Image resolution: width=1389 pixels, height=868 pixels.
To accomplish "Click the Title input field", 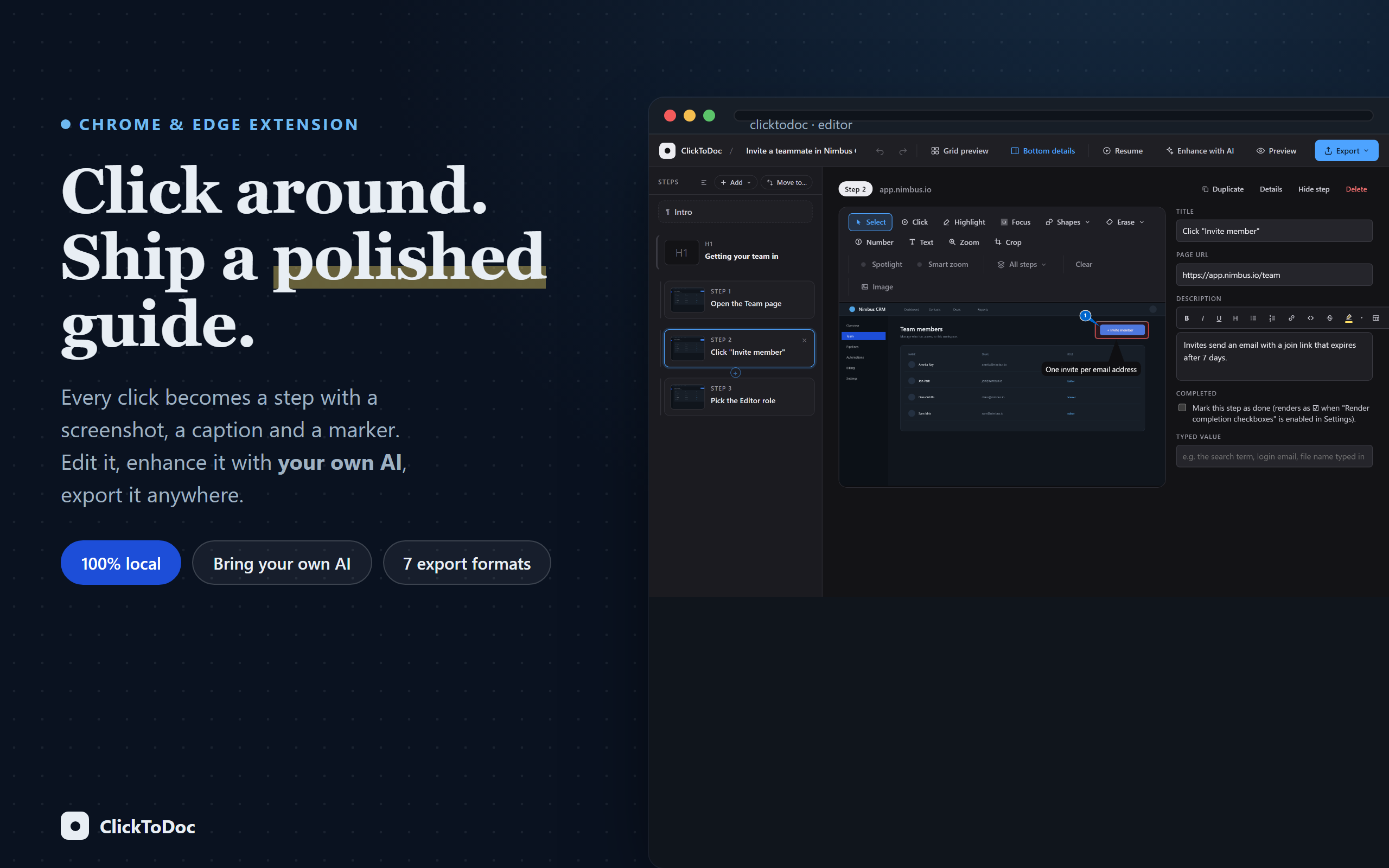I will (1274, 231).
